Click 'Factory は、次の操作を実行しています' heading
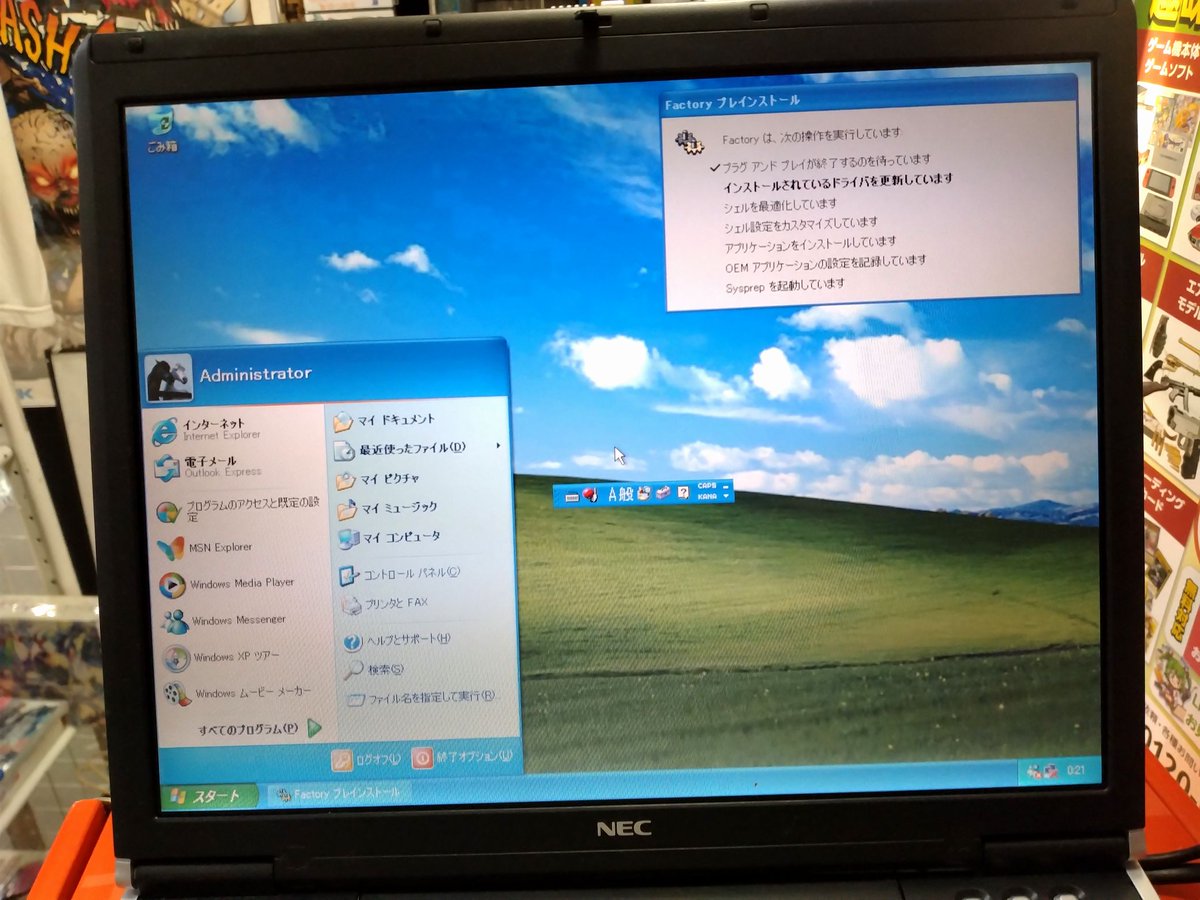 click(x=811, y=135)
